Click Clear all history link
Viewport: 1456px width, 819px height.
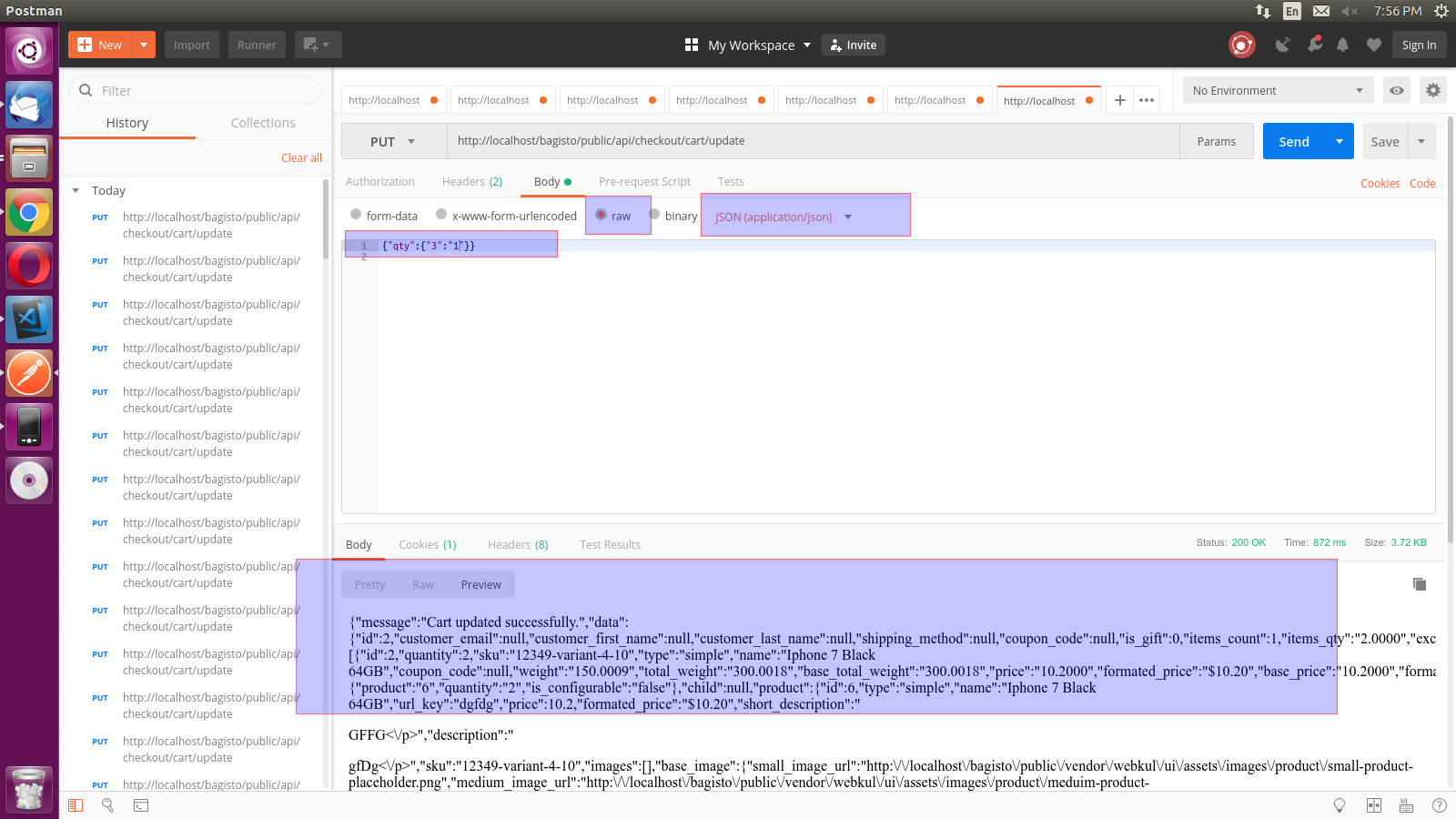(x=301, y=157)
